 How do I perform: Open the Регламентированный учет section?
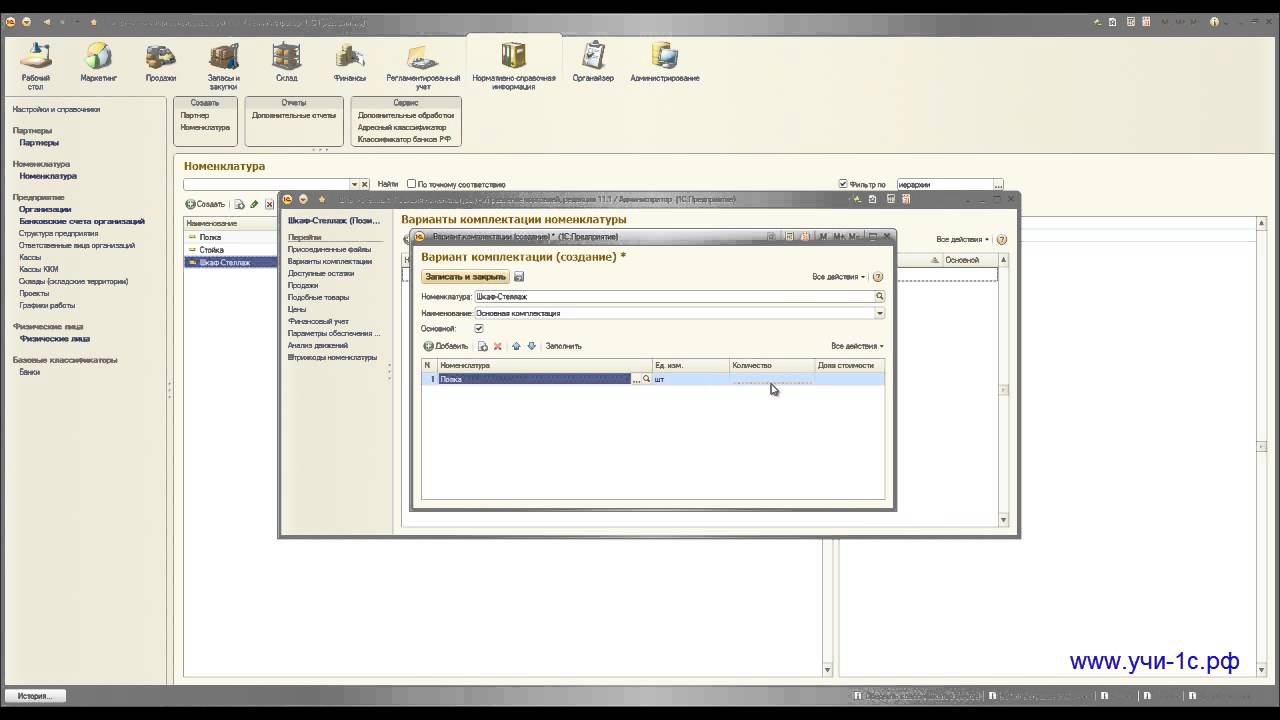pyautogui.click(x=423, y=66)
